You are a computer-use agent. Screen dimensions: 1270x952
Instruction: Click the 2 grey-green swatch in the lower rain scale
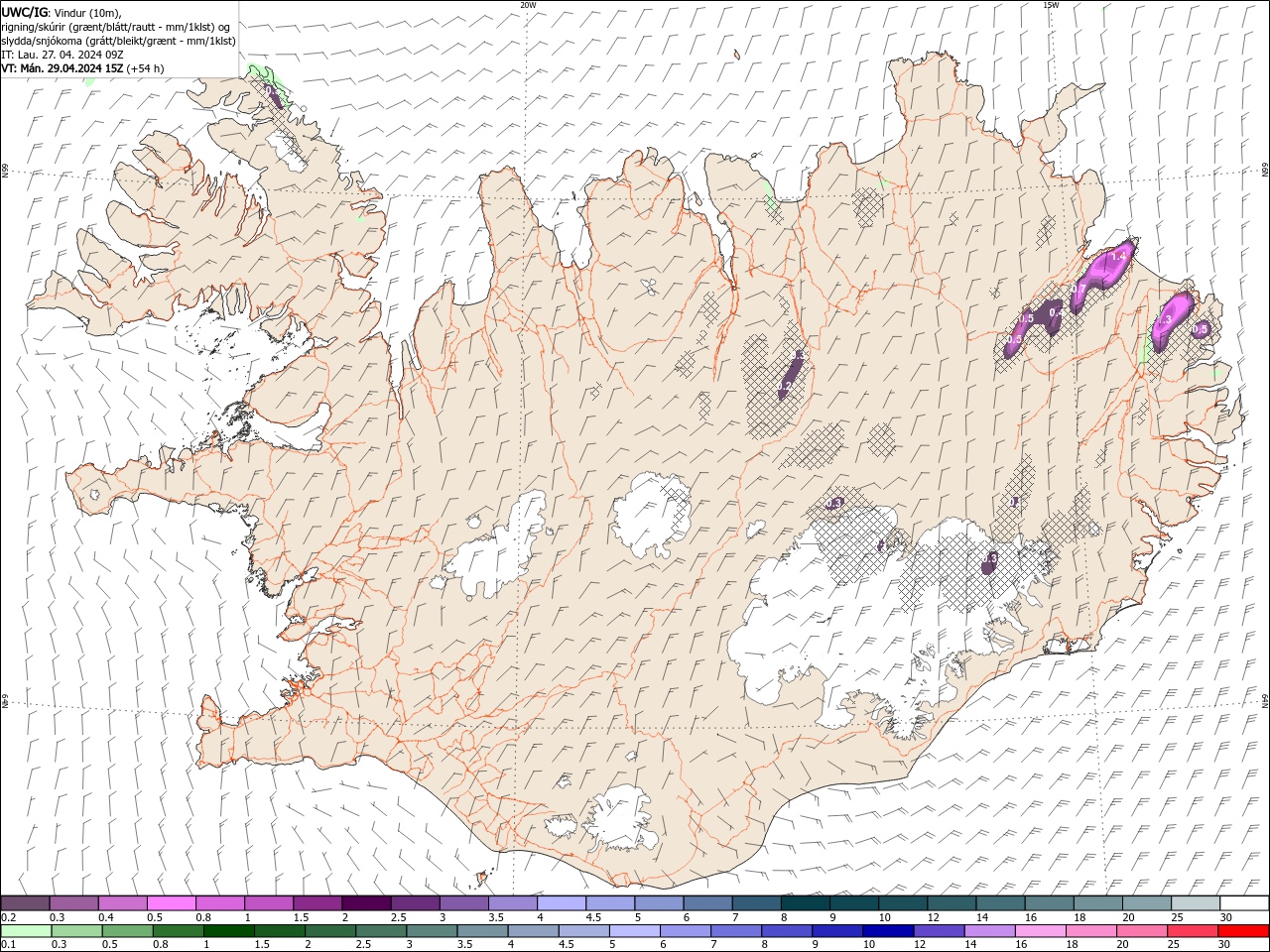(x=329, y=931)
